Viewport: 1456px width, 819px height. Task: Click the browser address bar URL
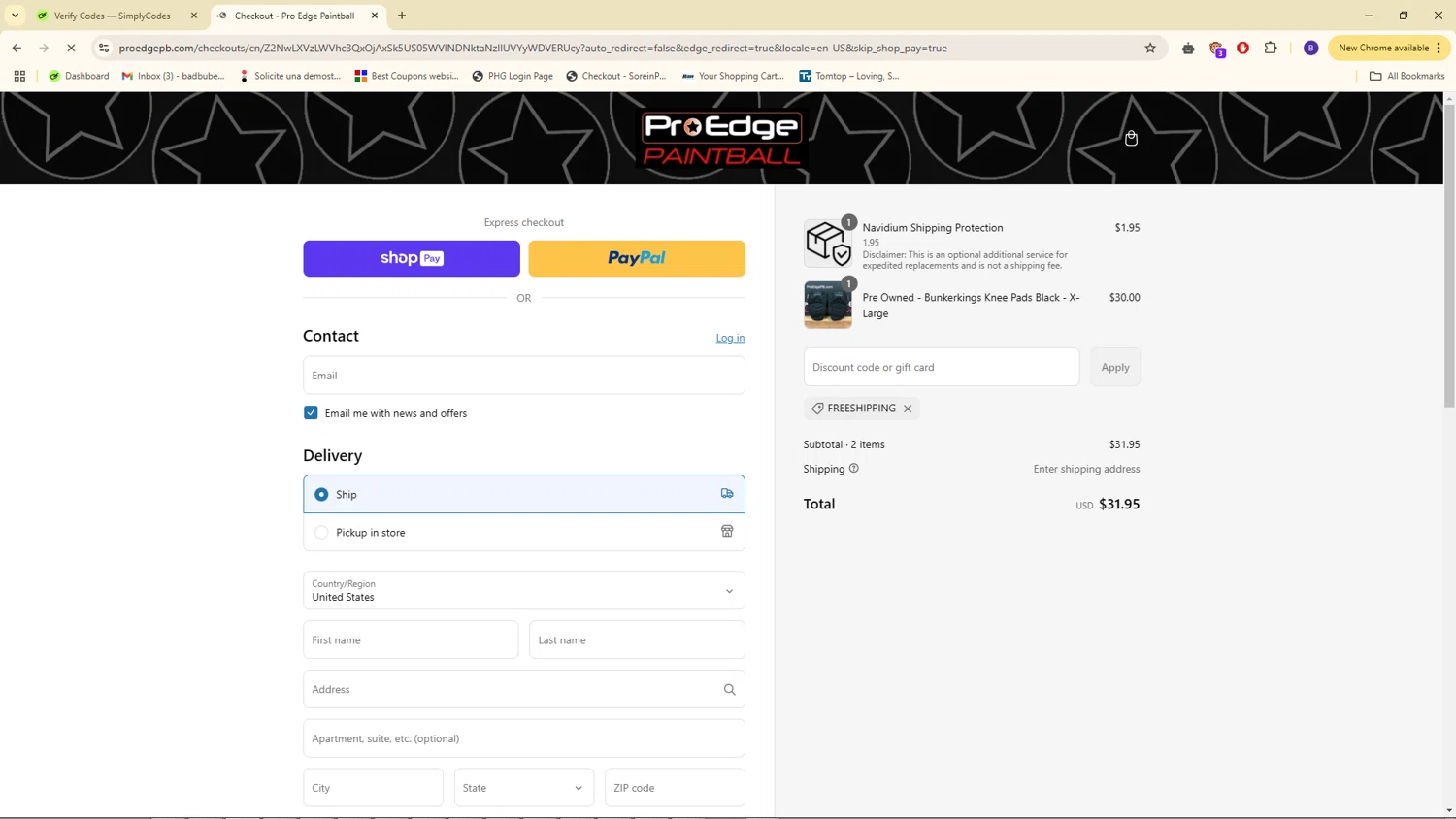coord(533,48)
